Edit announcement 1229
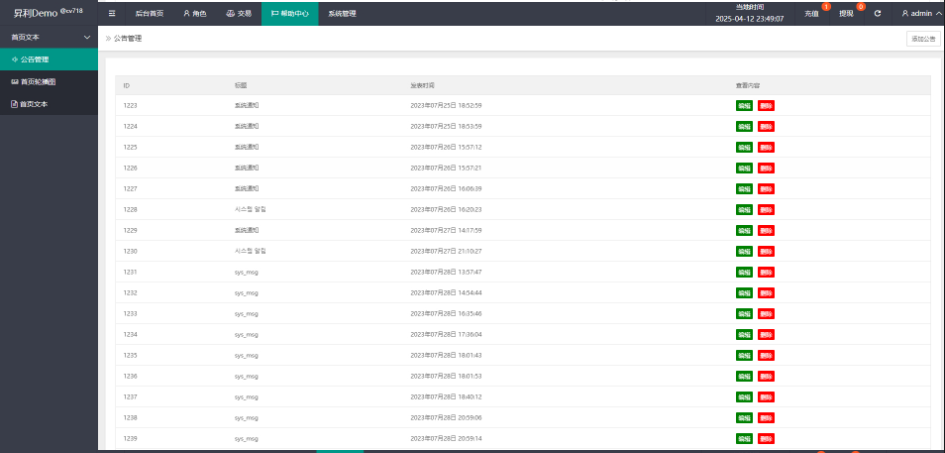Screen dimensions: 945x453 pos(744,230)
